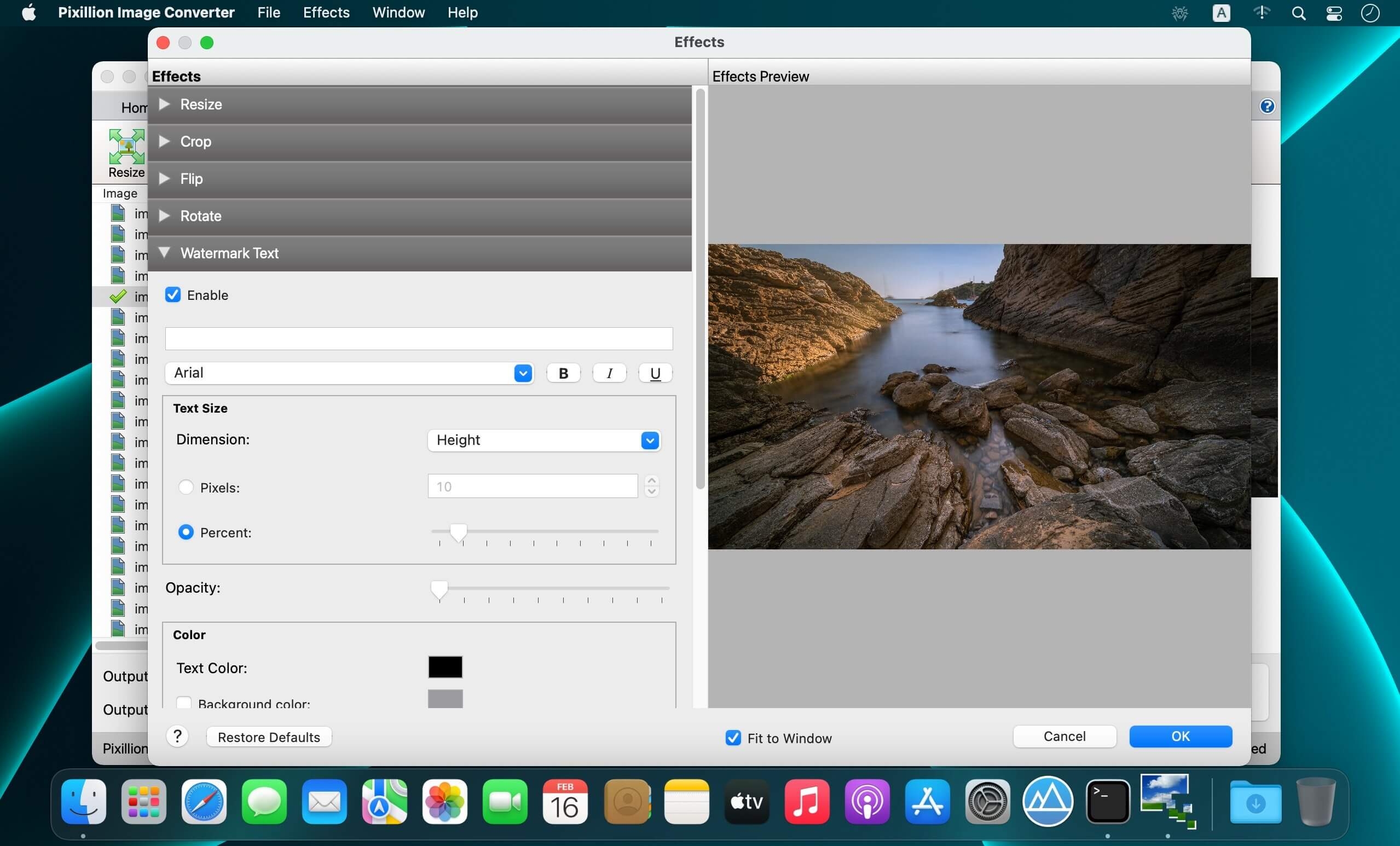Open Messages app in dock
Viewport: 1400px width, 846px height.
[264, 802]
